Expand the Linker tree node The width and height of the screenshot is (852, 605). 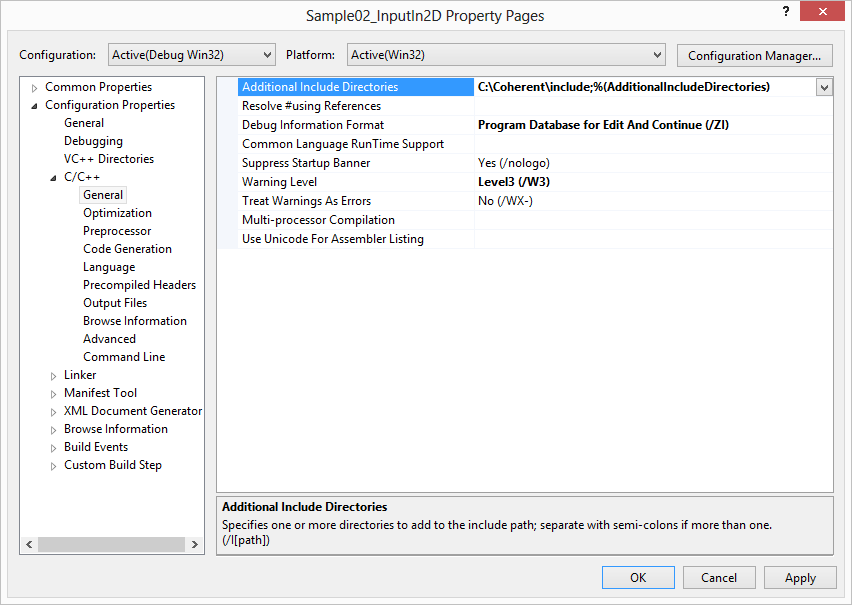click(54, 375)
